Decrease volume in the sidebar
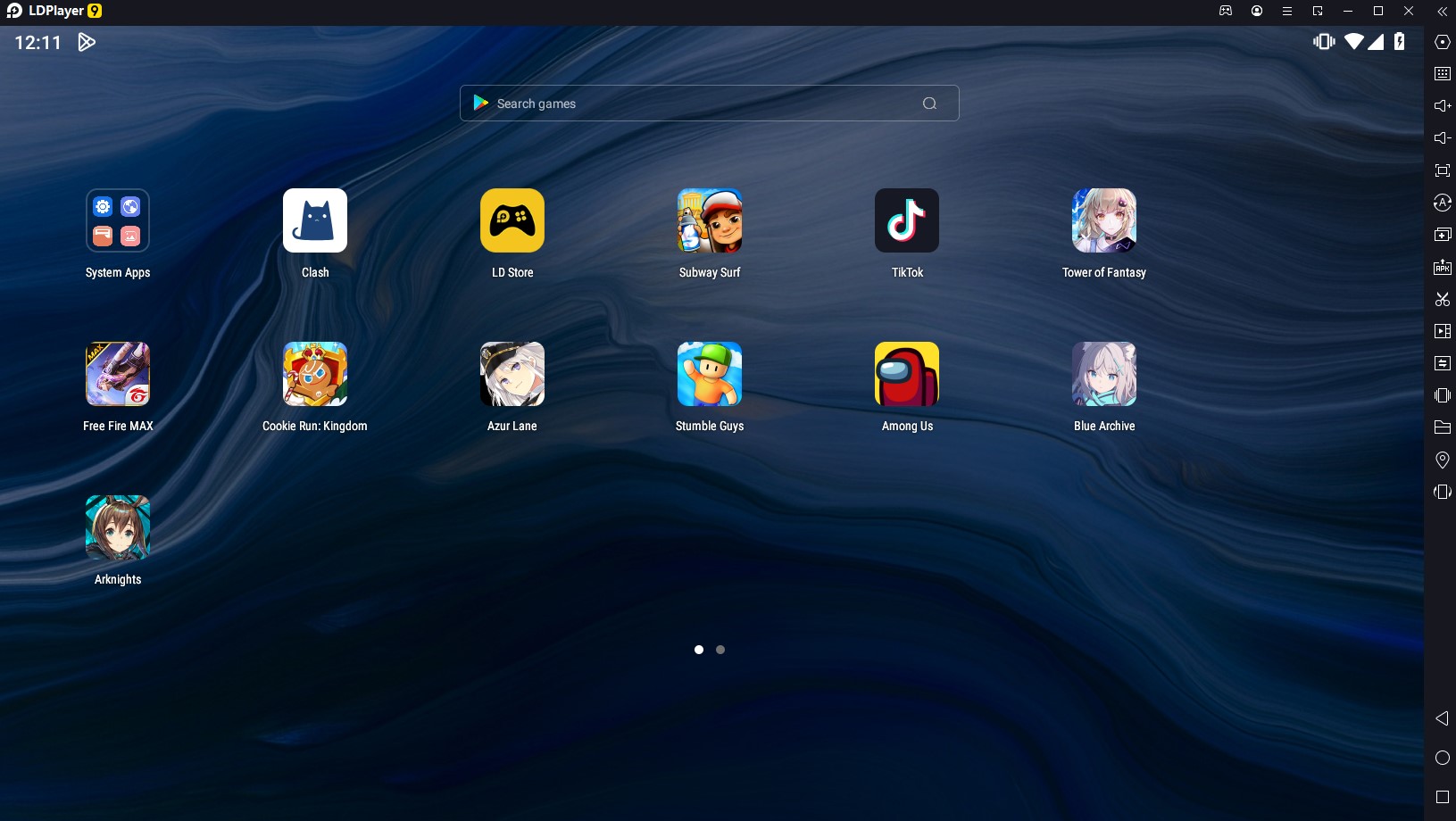The width and height of the screenshot is (1456, 821). click(1442, 138)
